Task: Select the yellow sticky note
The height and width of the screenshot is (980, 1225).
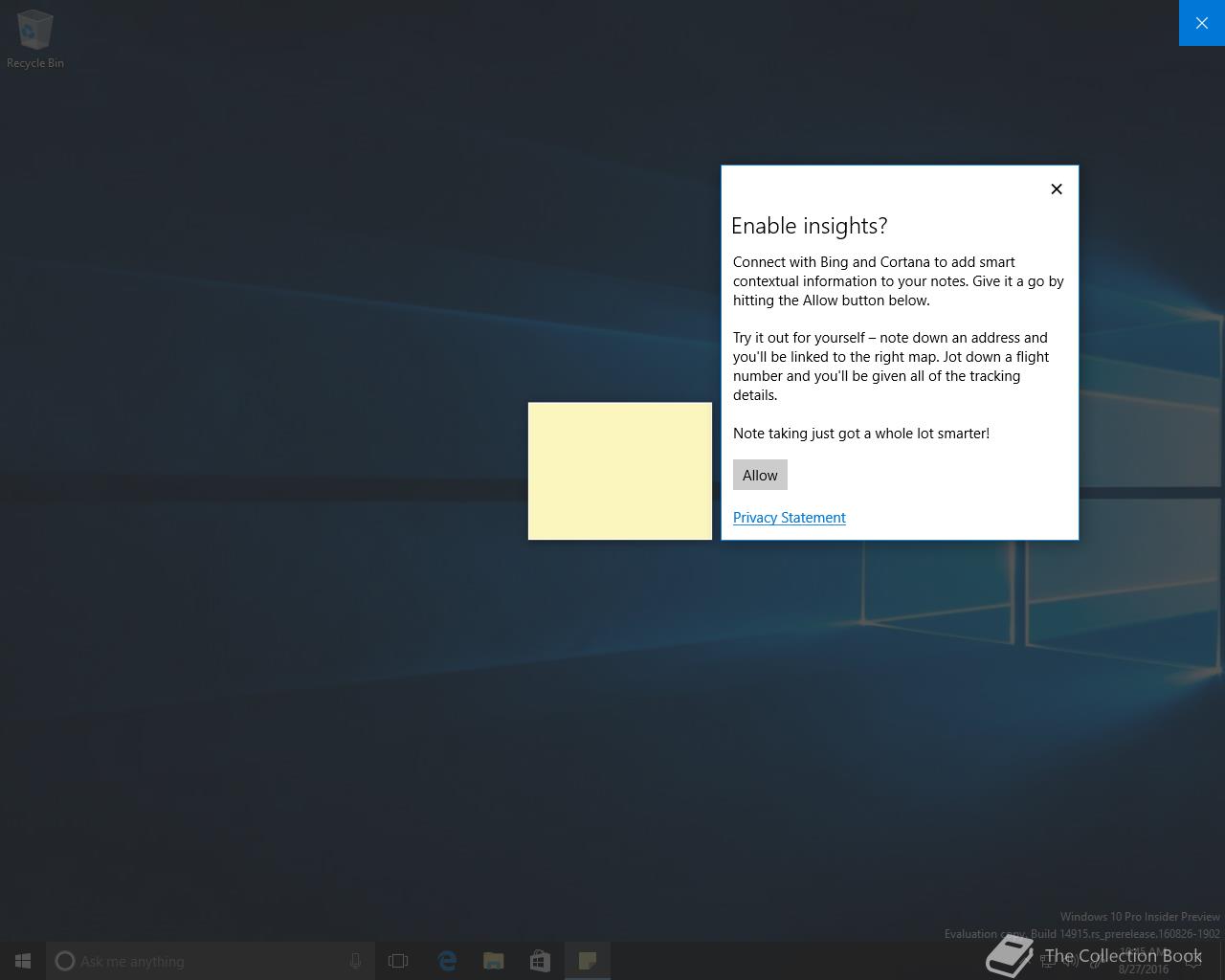Action: coord(620,471)
